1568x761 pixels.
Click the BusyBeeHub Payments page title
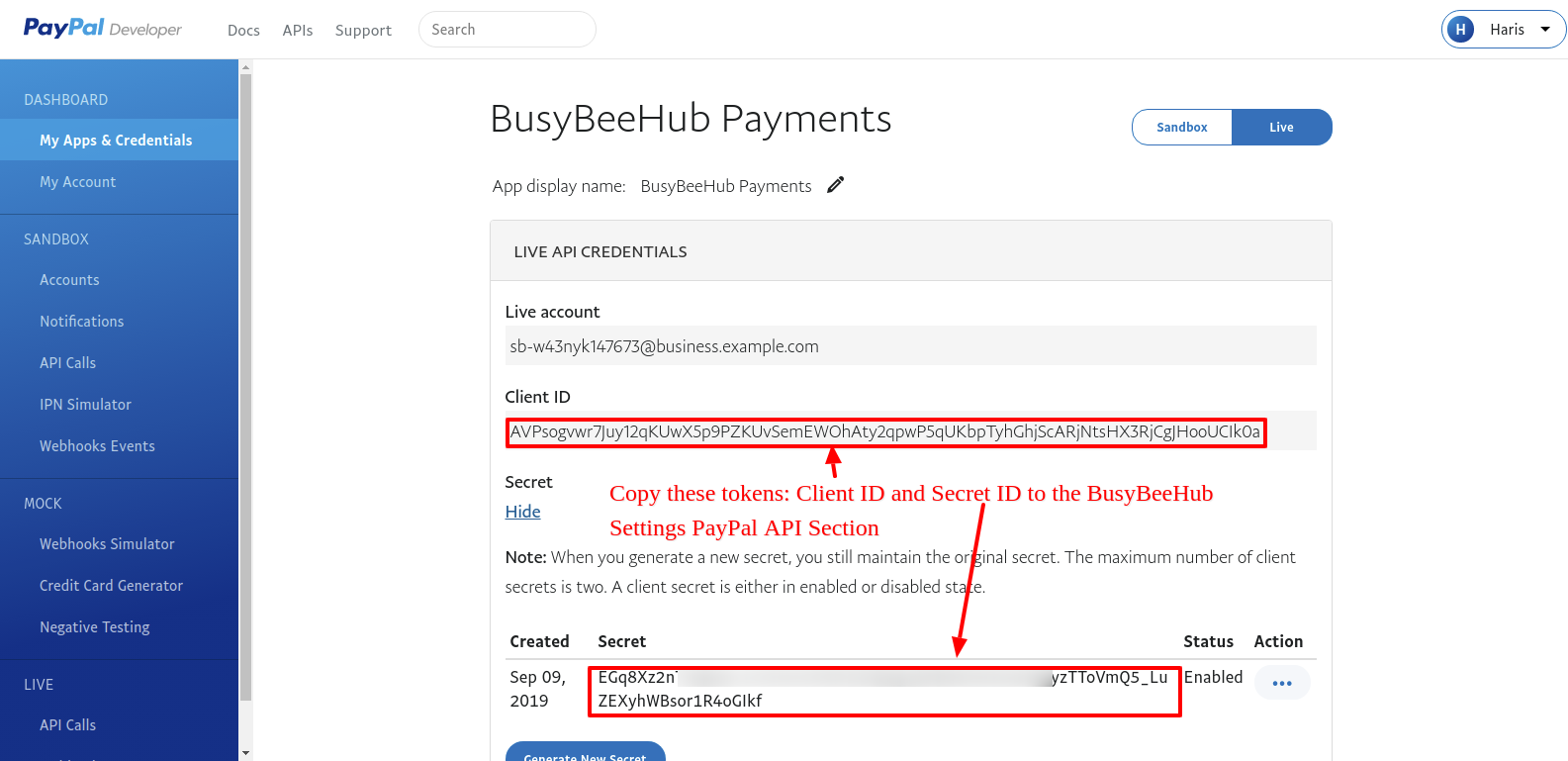tap(691, 119)
